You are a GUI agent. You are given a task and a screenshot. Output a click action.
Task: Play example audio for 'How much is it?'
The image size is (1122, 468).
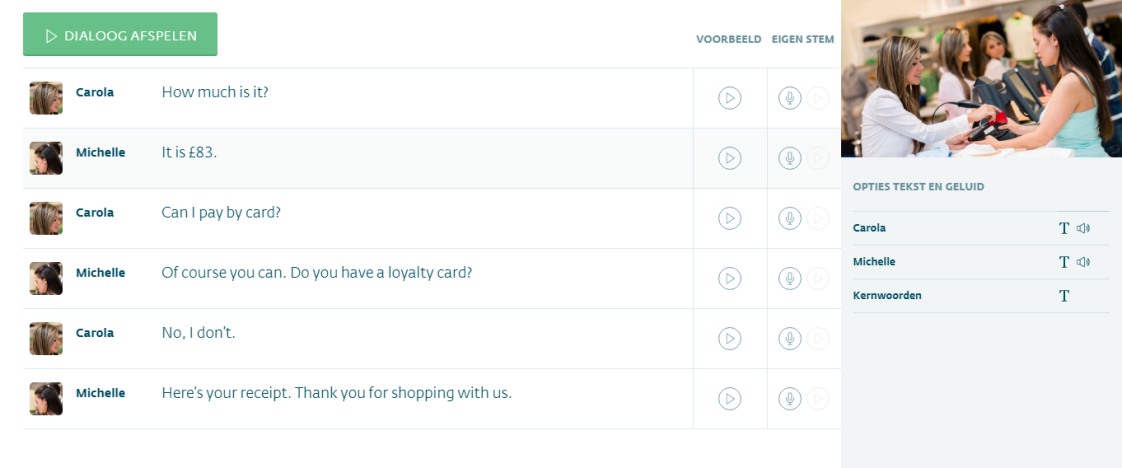[x=729, y=98]
